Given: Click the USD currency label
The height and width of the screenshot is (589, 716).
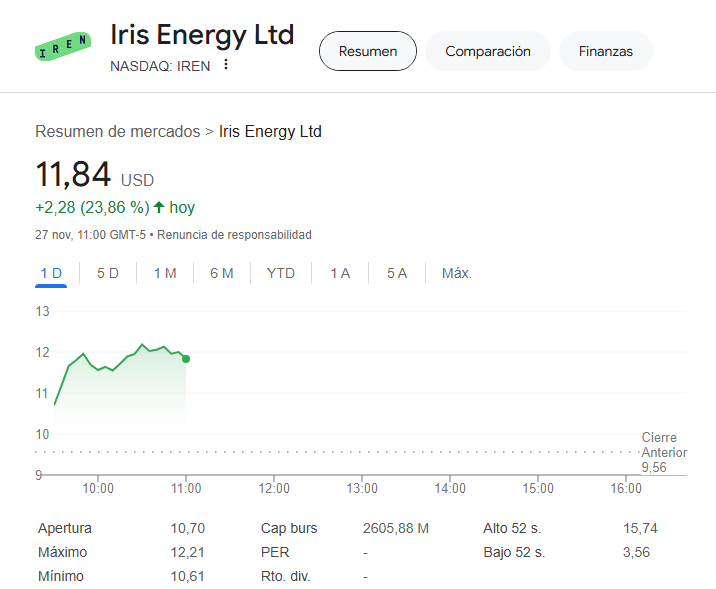Looking at the screenshot, I should coord(137,180).
